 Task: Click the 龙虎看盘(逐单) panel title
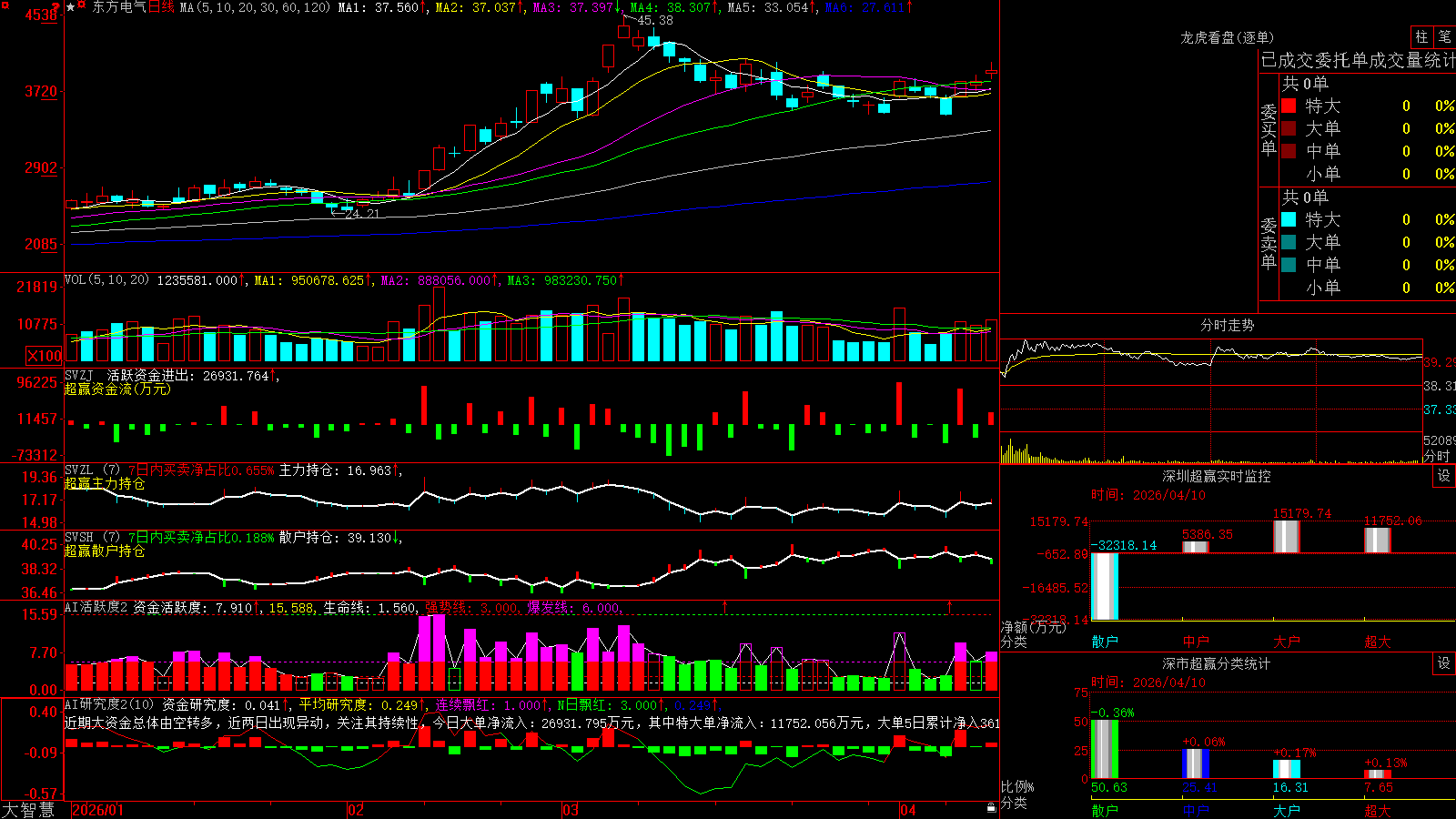coord(1227,37)
